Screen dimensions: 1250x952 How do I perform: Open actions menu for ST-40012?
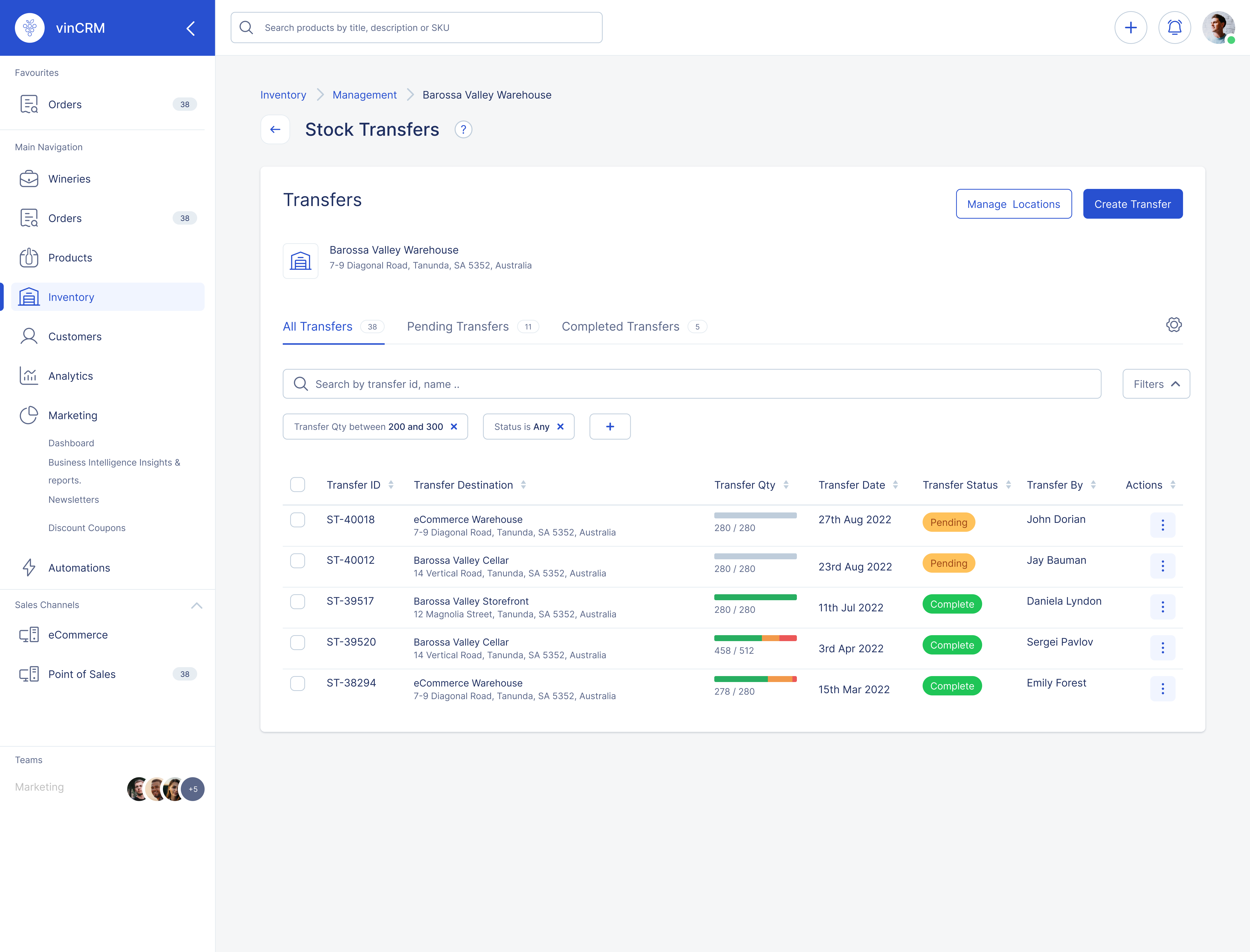[1162, 566]
